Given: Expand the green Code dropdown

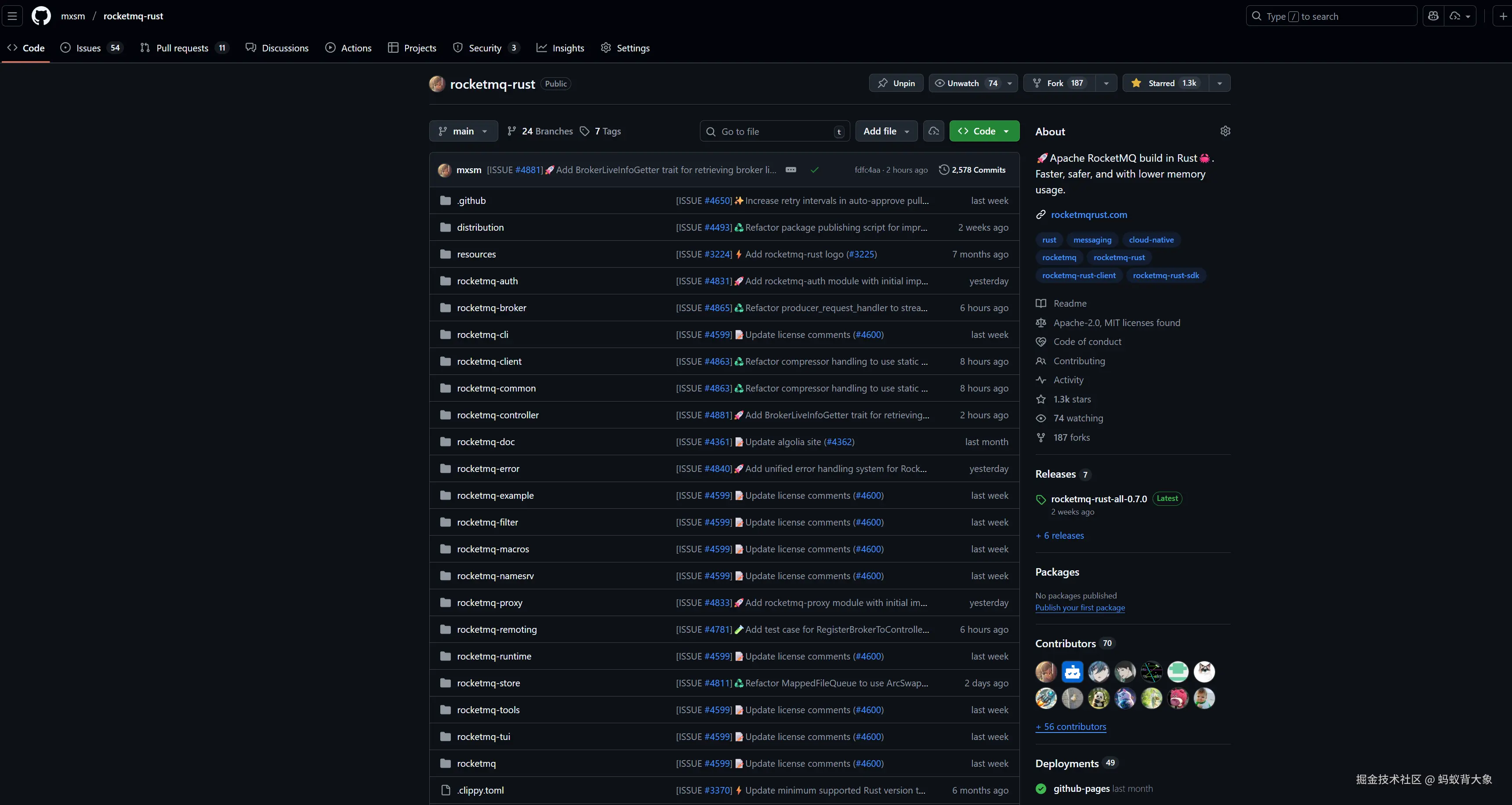Looking at the screenshot, I should 984,131.
